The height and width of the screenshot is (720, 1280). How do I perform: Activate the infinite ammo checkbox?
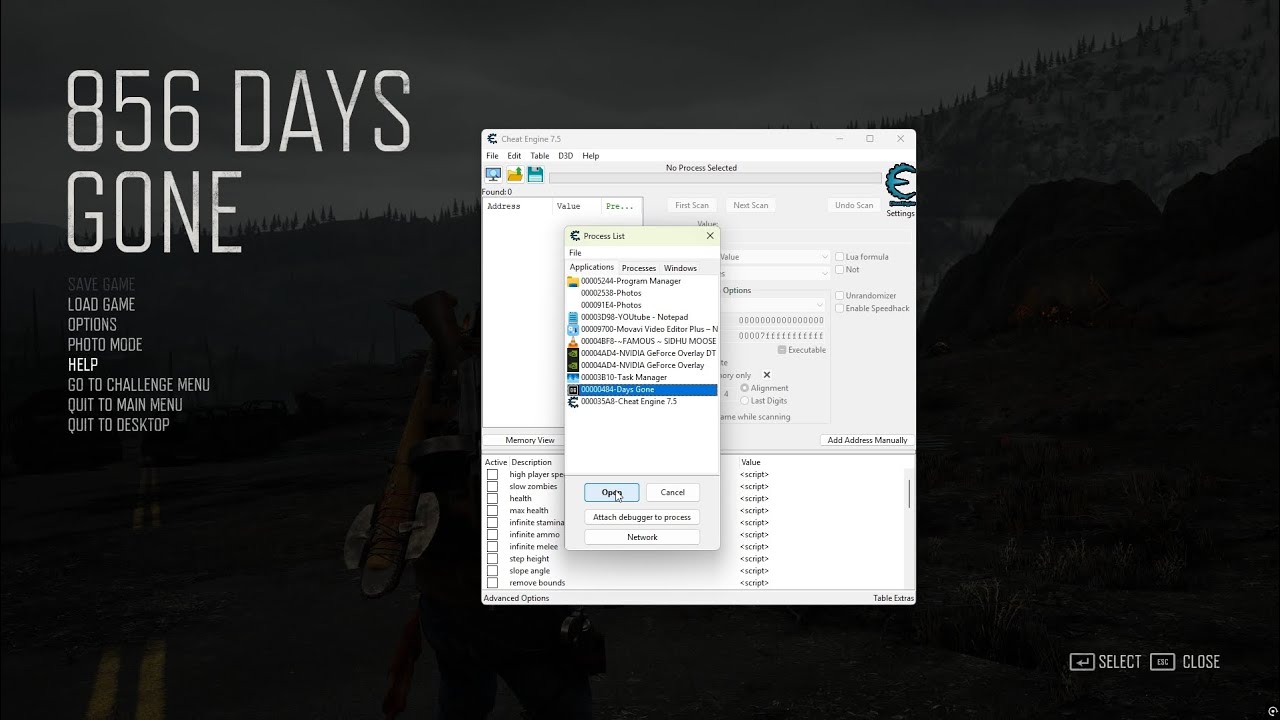(492, 534)
